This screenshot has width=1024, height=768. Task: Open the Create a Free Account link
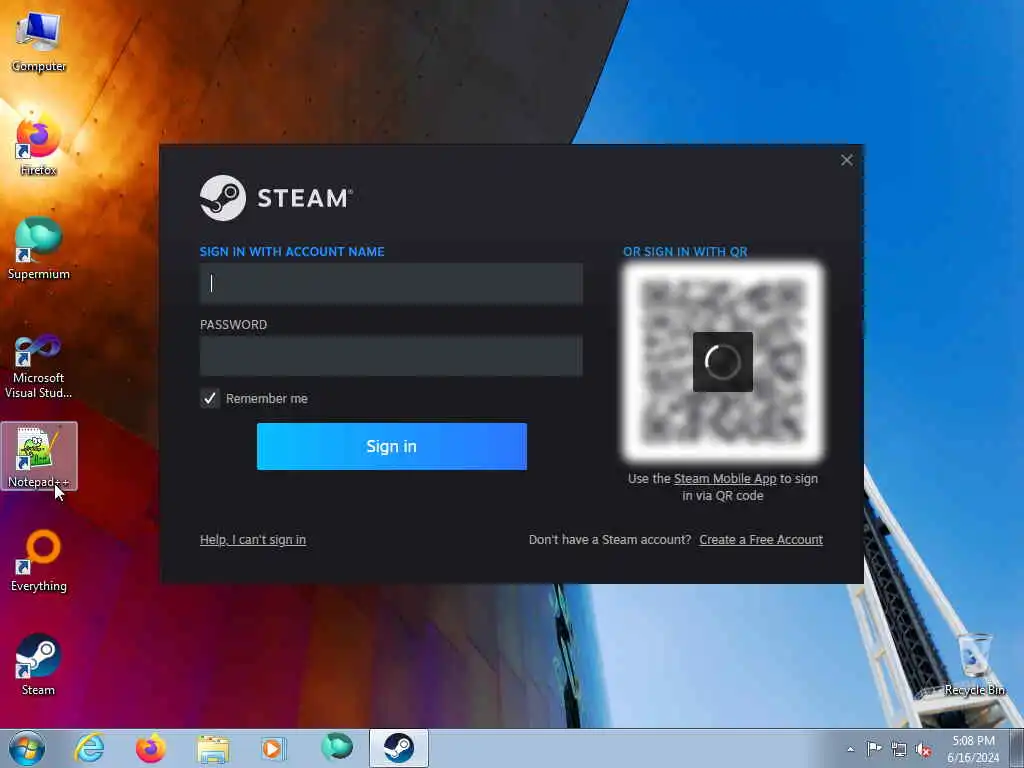(x=761, y=539)
